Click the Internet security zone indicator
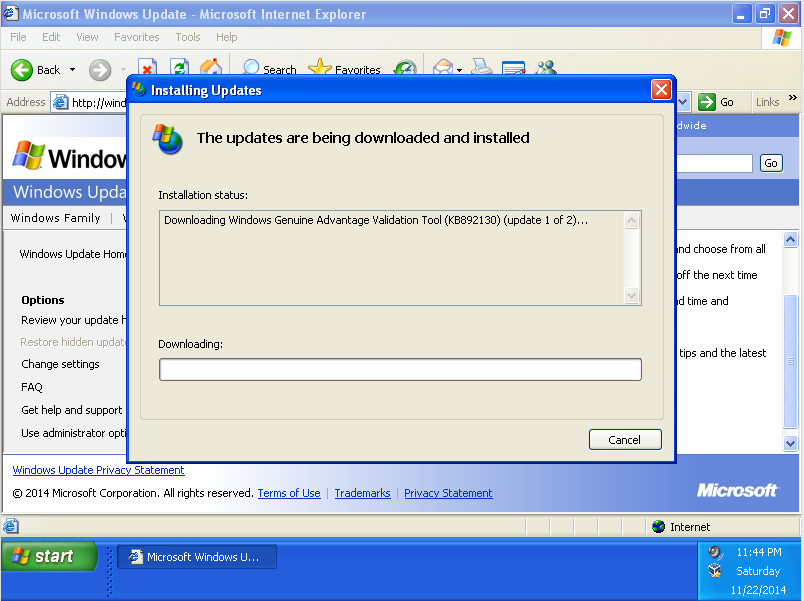 pyautogui.click(x=681, y=527)
